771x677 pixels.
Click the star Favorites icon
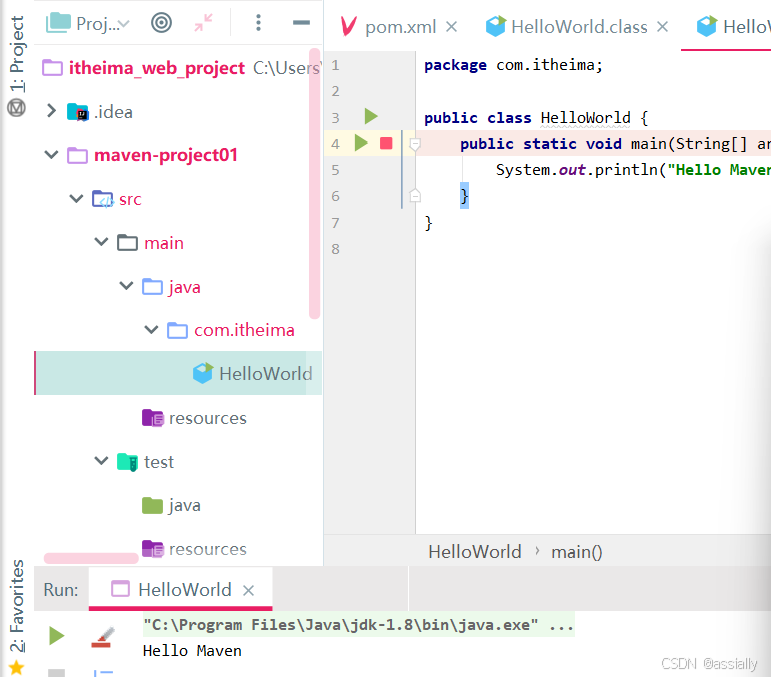(16, 667)
